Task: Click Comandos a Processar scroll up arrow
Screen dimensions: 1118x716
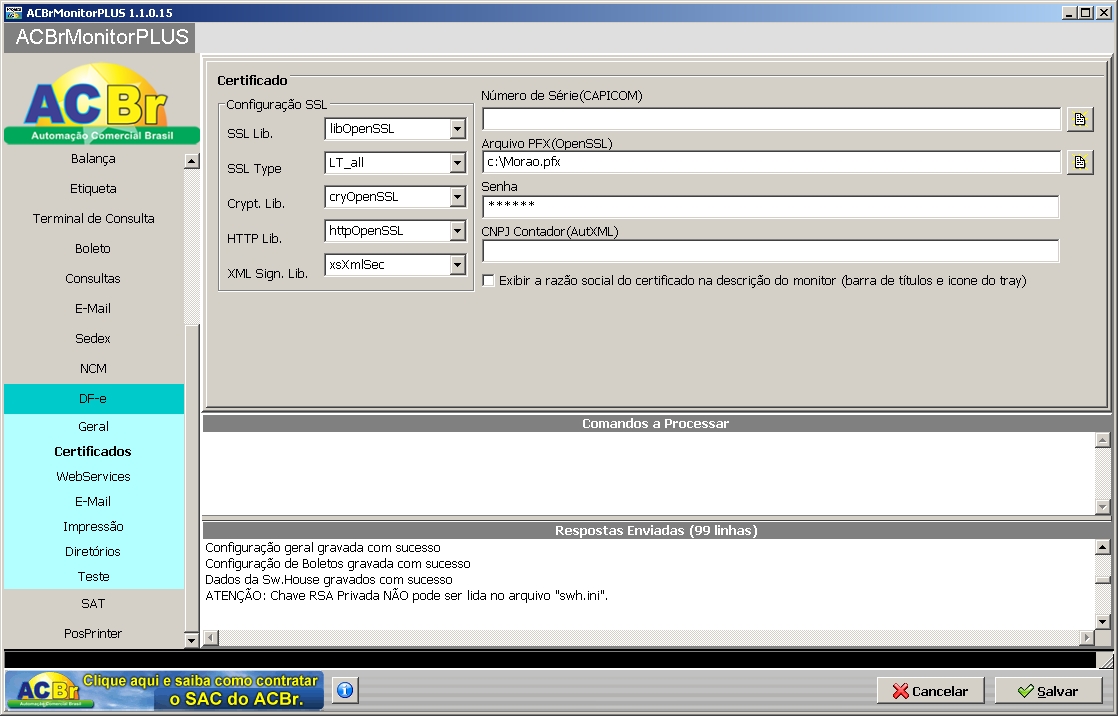Action: [x=1102, y=440]
